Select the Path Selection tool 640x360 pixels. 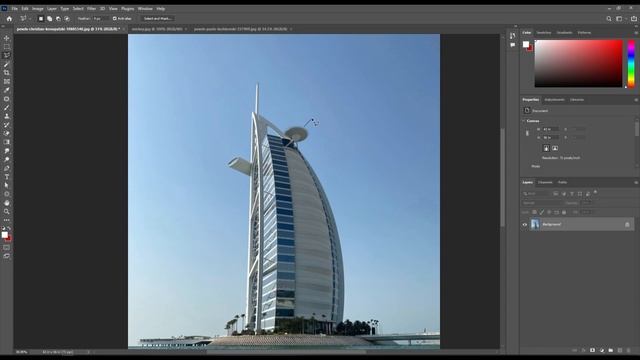coord(7,185)
